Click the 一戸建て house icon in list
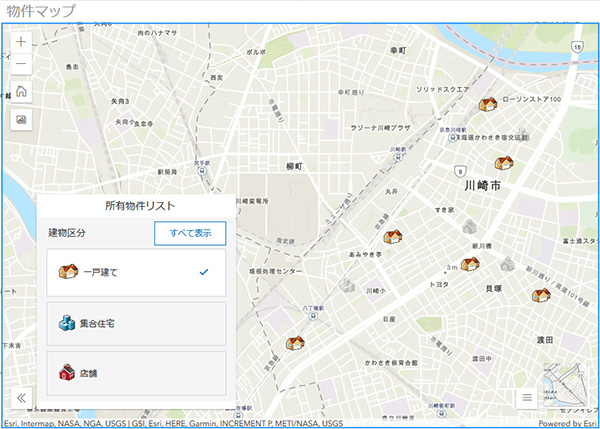 click(68, 272)
